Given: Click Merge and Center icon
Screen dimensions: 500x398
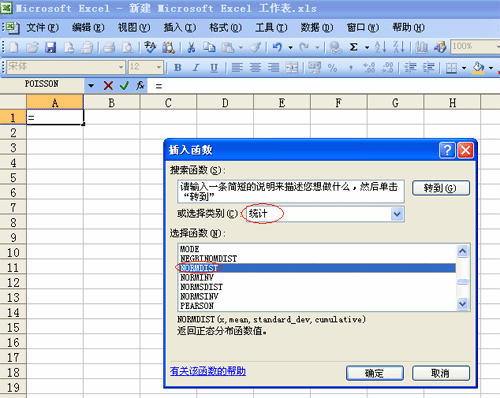Looking at the screenshot, I should click(292, 68).
